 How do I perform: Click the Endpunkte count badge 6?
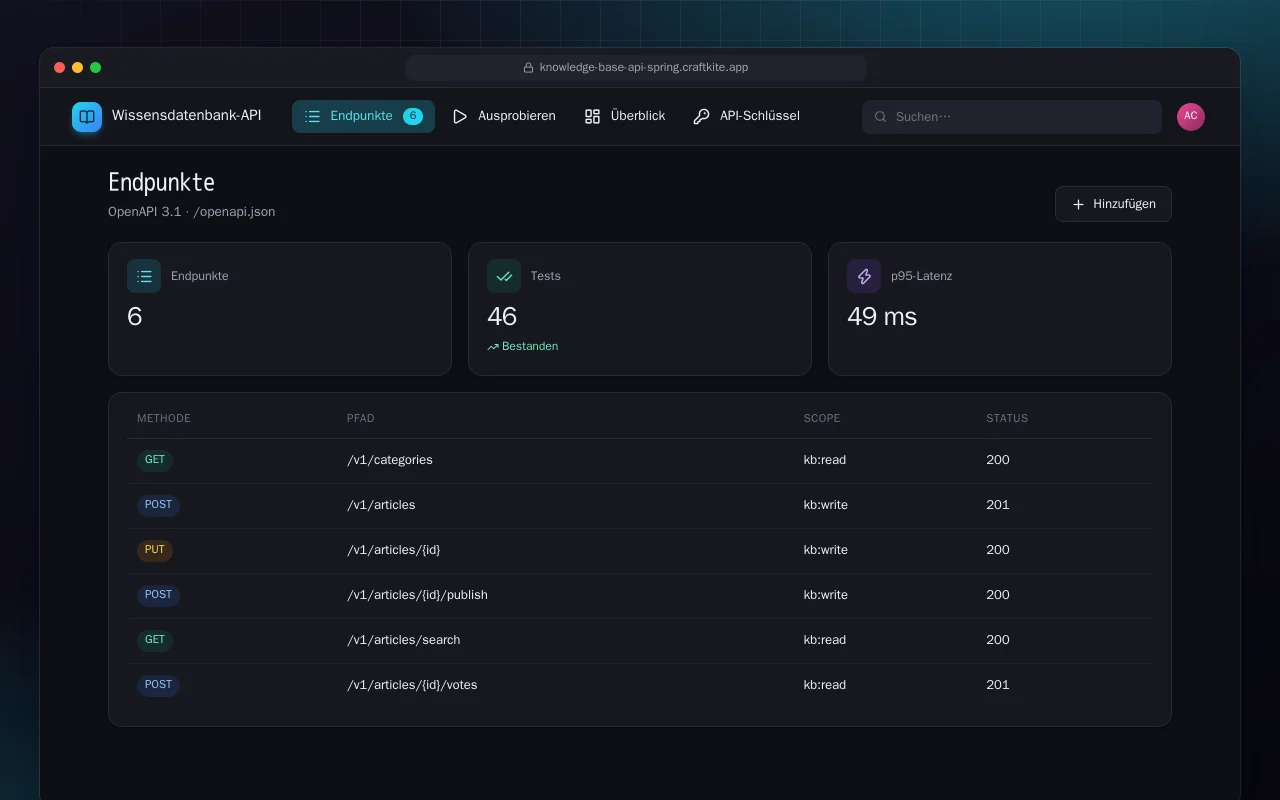(x=413, y=116)
